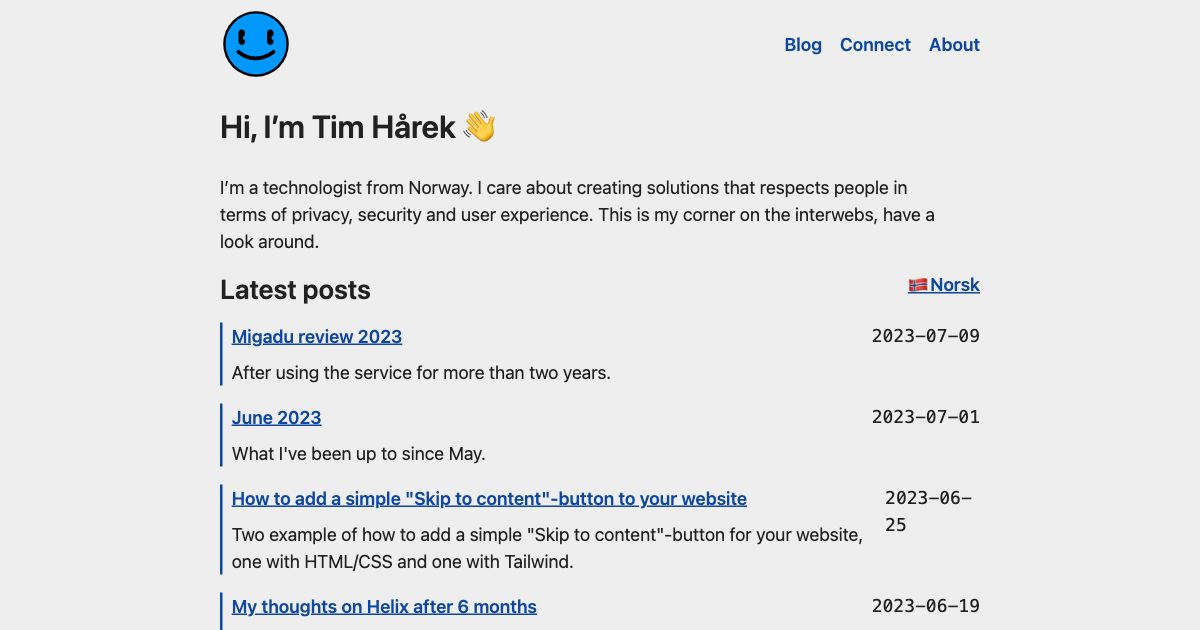This screenshot has width=1200, height=630.
Task: Open the Helix thoughts article
Action: (x=384, y=606)
